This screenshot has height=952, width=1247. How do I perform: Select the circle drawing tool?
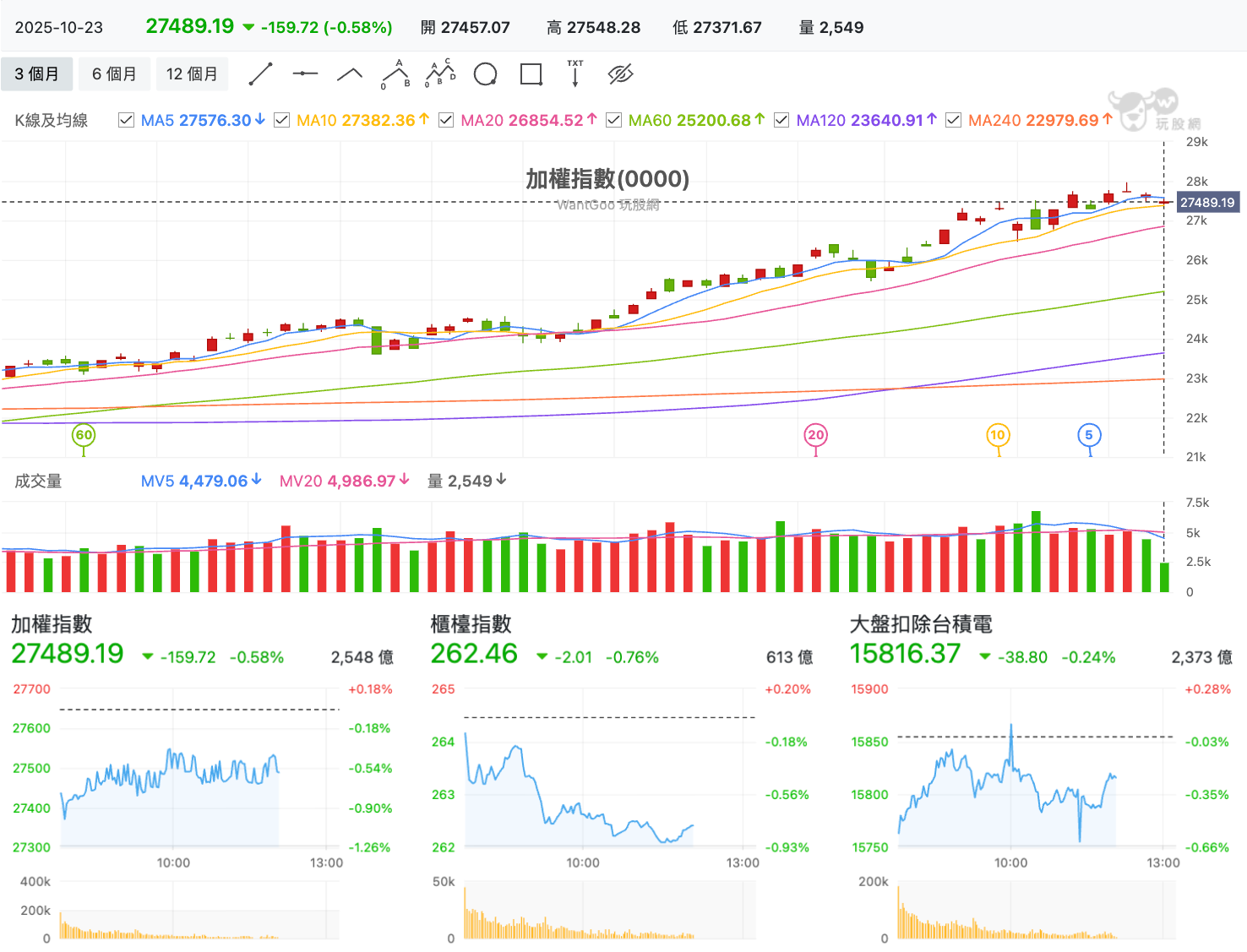pyautogui.click(x=485, y=74)
